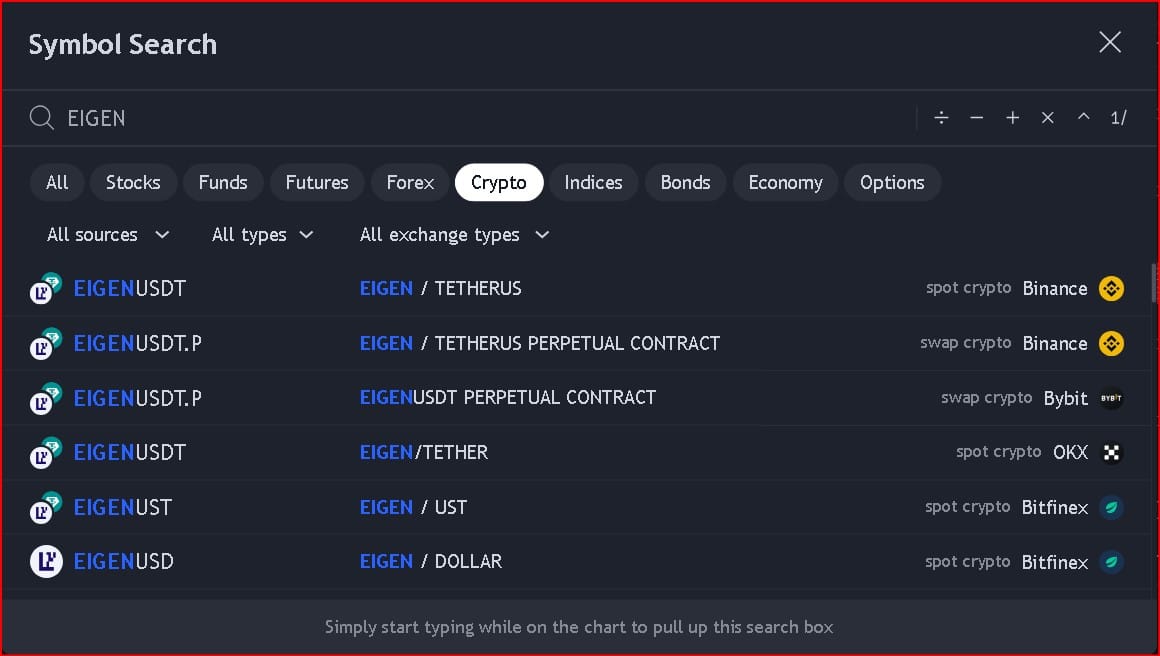Select EIGENUSDT spot on Binance
This screenshot has width=1160, height=656.
click(x=130, y=289)
